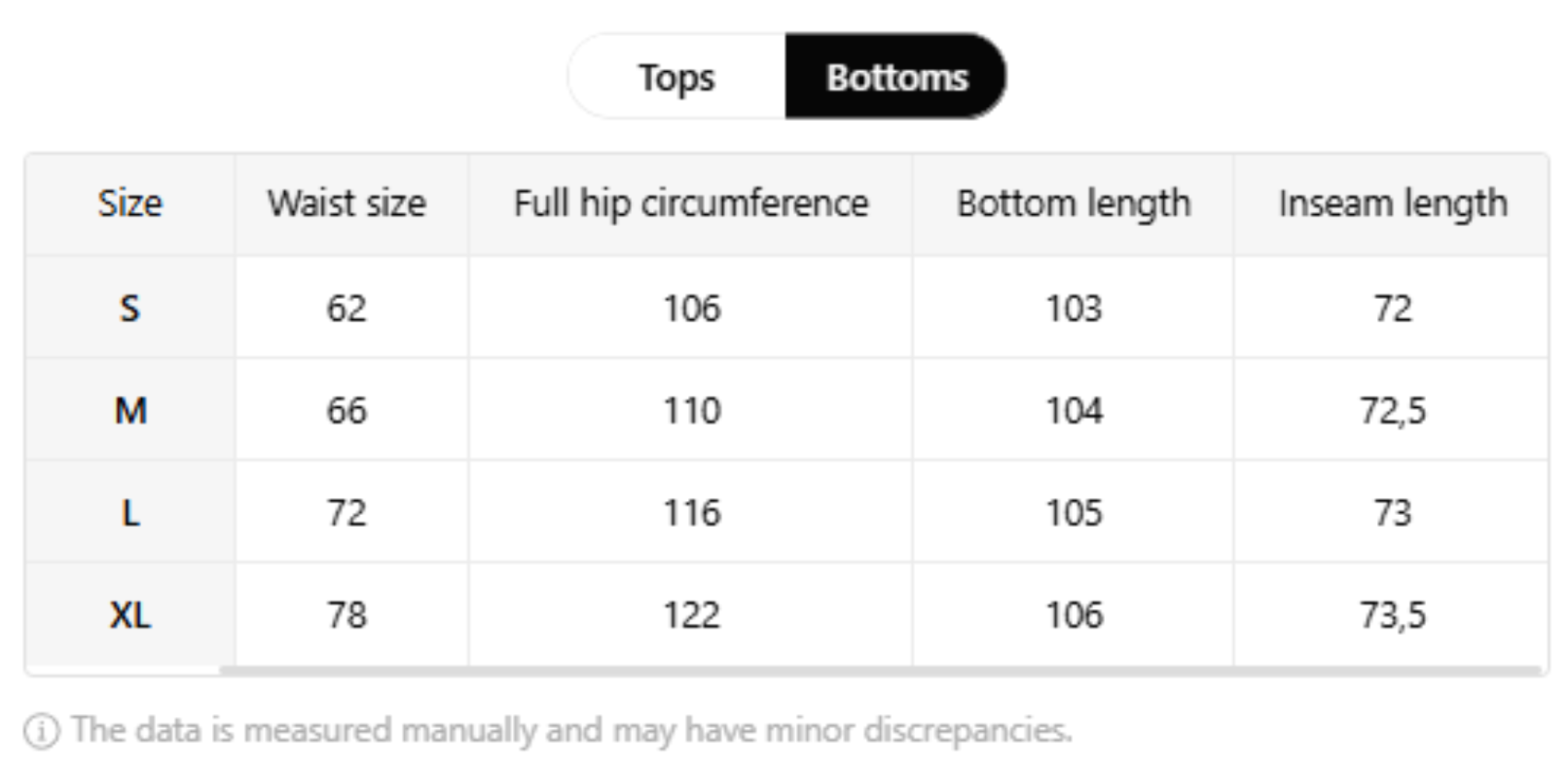
Task: Click the Bottom length column header
Action: [1074, 204]
